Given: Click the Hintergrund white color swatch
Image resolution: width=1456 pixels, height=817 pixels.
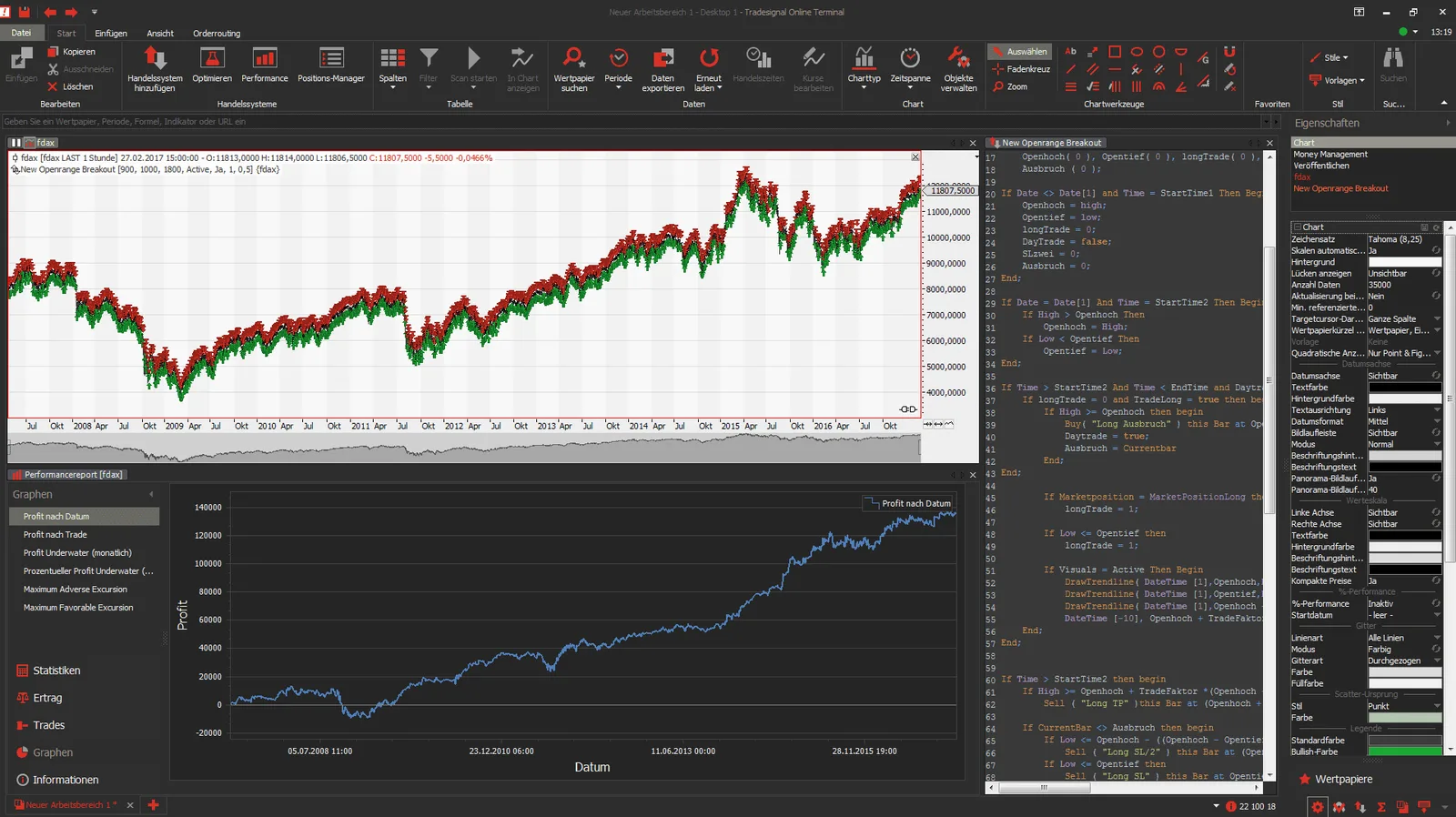Looking at the screenshot, I should click(x=1405, y=262).
